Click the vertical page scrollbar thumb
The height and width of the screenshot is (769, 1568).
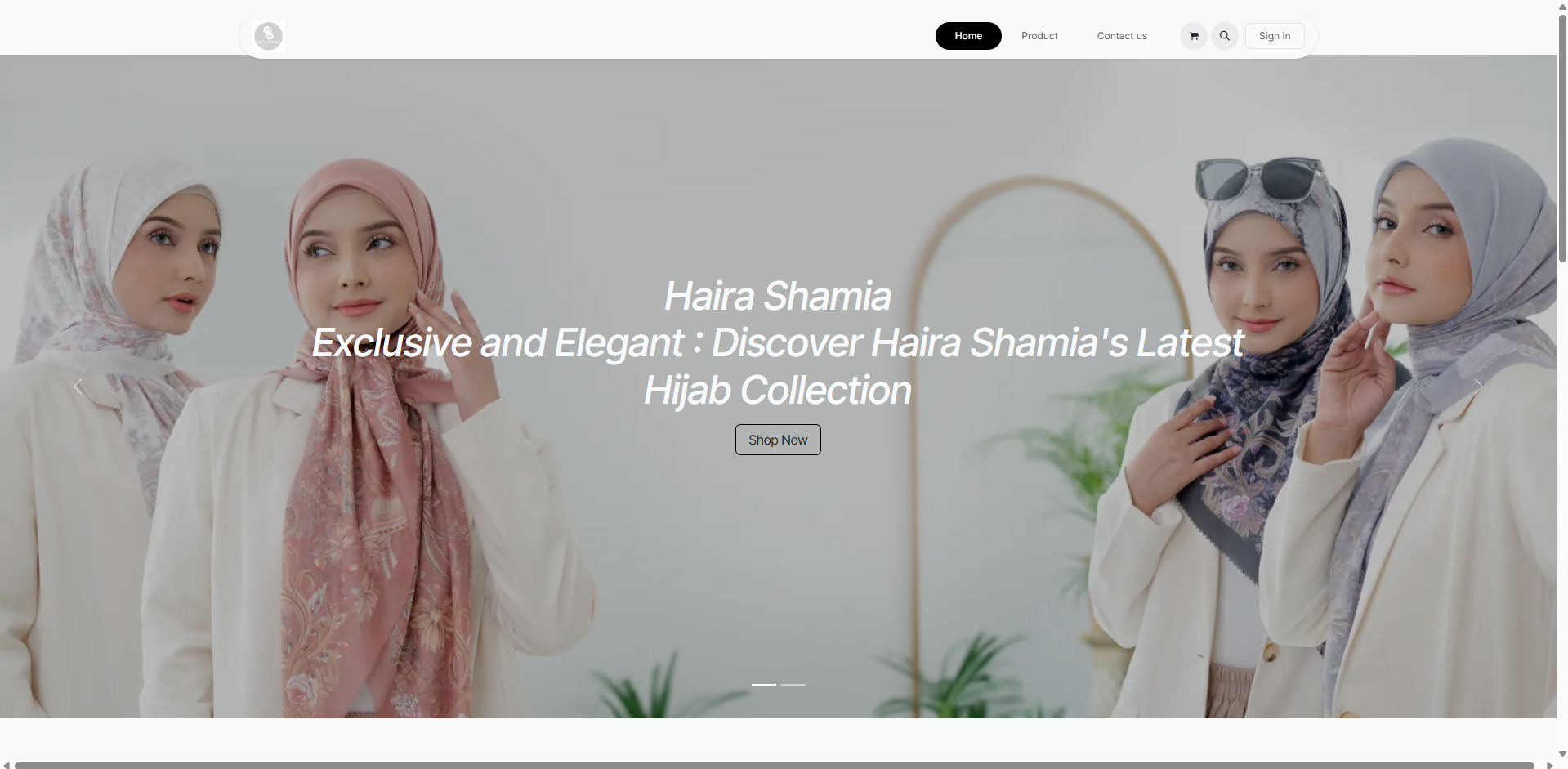(x=1562, y=137)
